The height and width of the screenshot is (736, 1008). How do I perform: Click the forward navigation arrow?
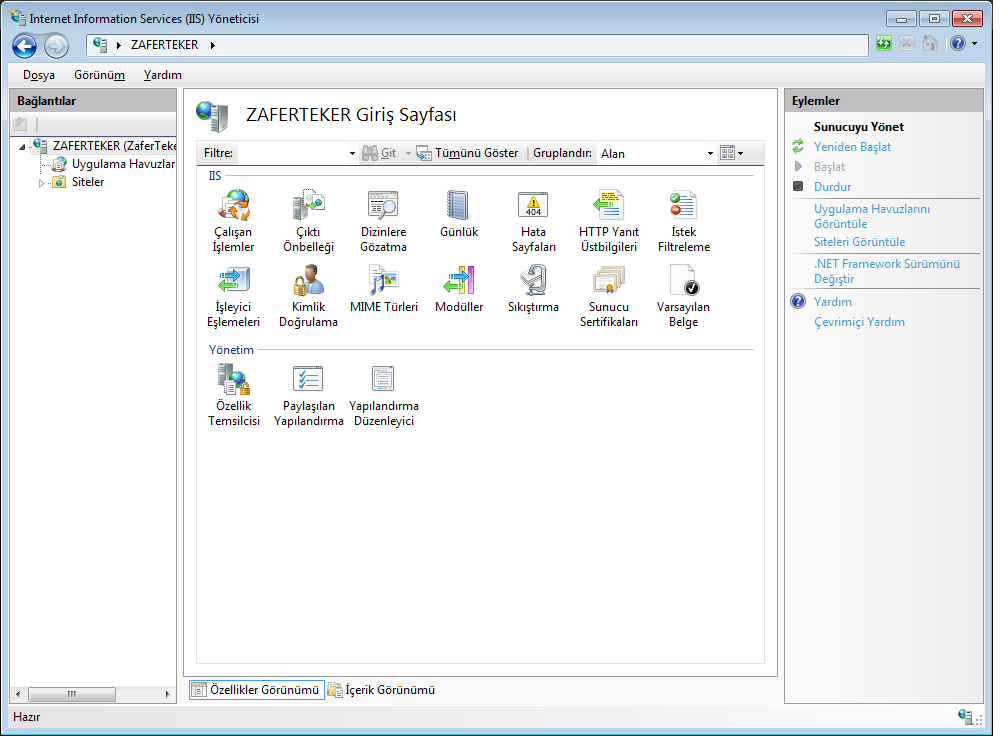point(57,46)
